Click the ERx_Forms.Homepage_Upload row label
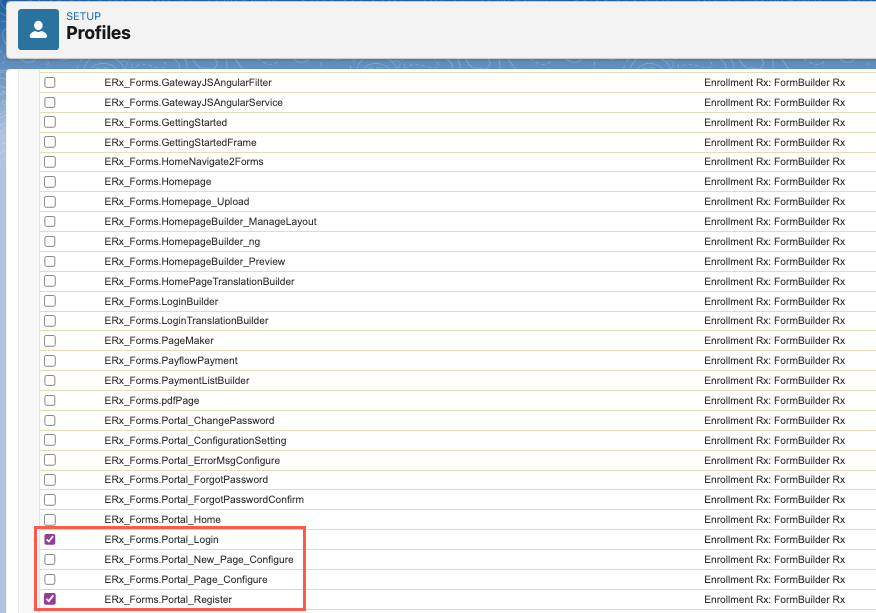Viewport: 876px width, 613px height. (176, 202)
